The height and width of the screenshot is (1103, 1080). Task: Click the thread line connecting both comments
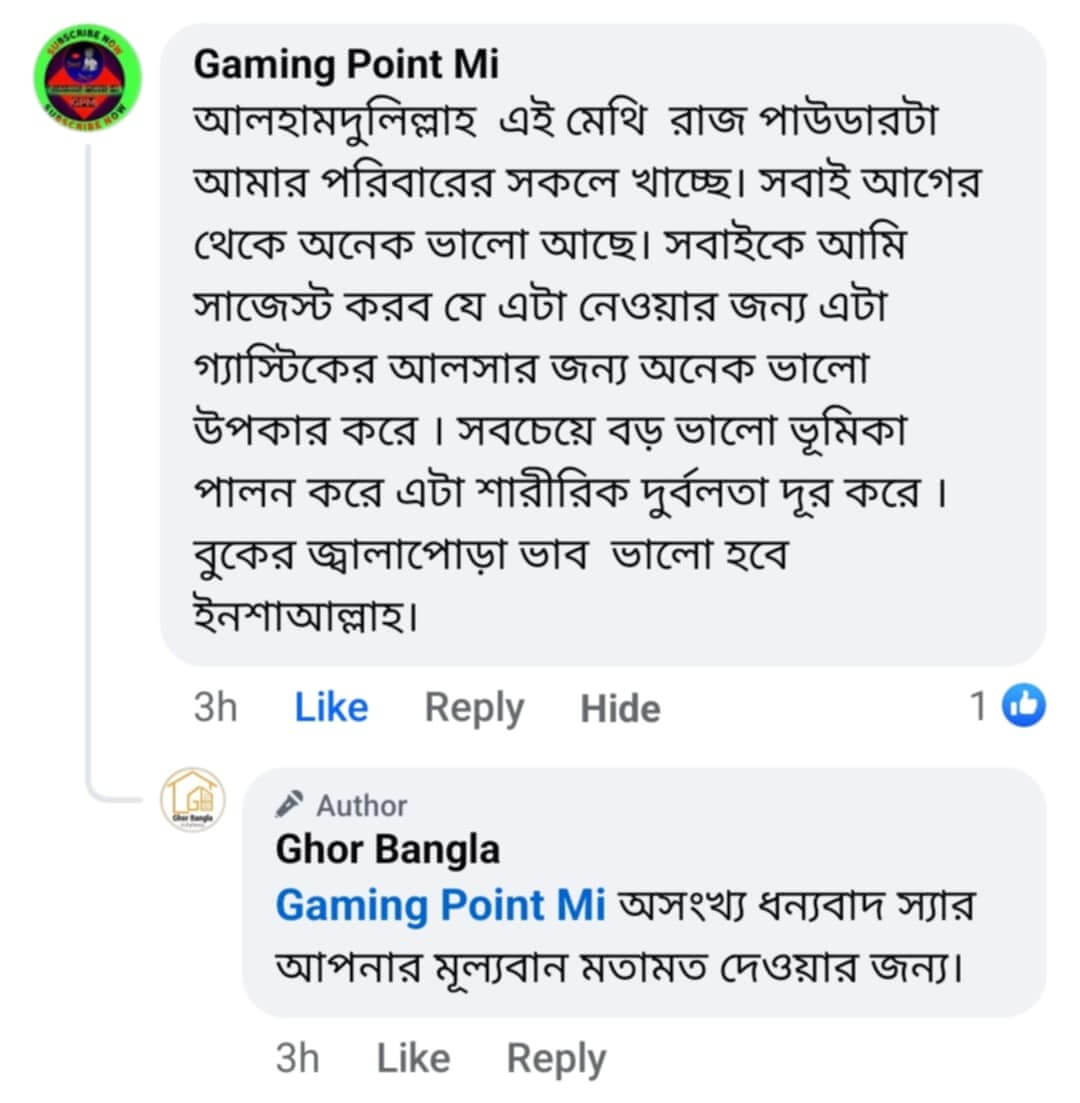tap(88, 470)
